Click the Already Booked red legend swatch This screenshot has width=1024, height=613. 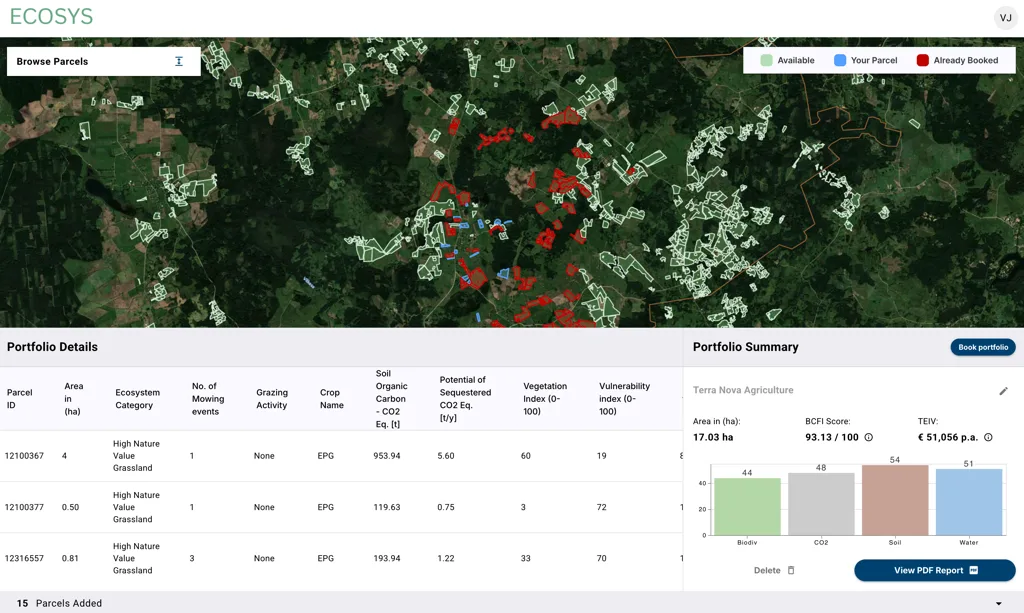click(x=923, y=60)
